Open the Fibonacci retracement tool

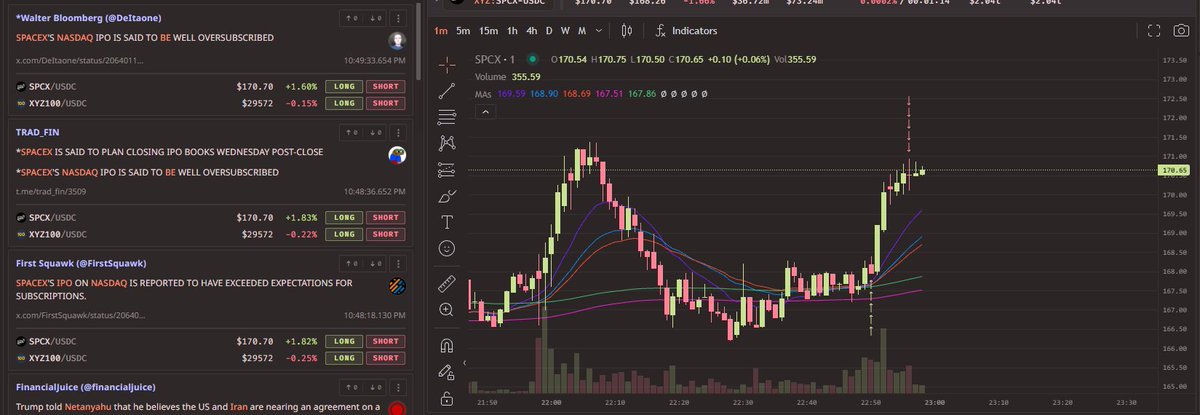click(x=447, y=116)
